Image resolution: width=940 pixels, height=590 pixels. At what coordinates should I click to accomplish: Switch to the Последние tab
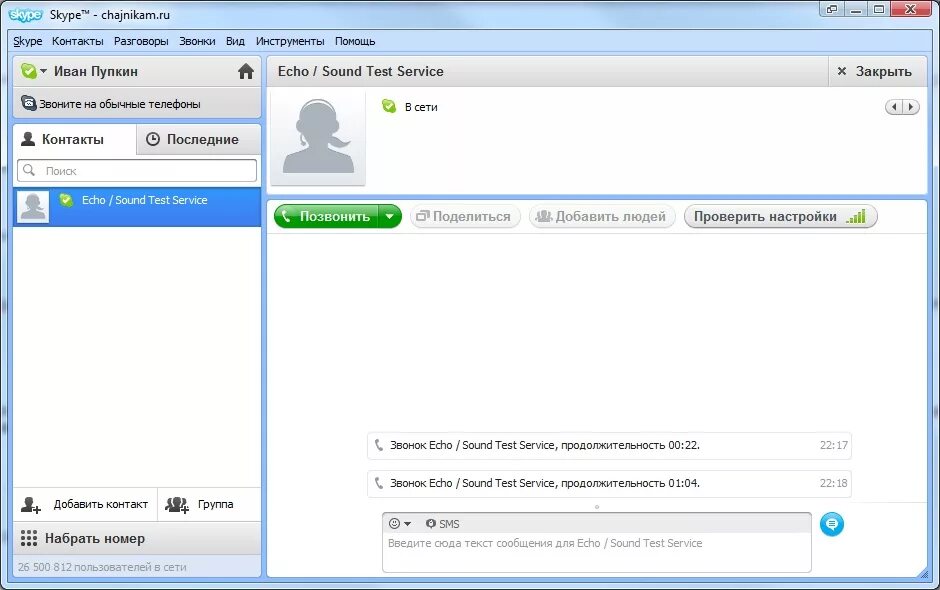(199, 139)
